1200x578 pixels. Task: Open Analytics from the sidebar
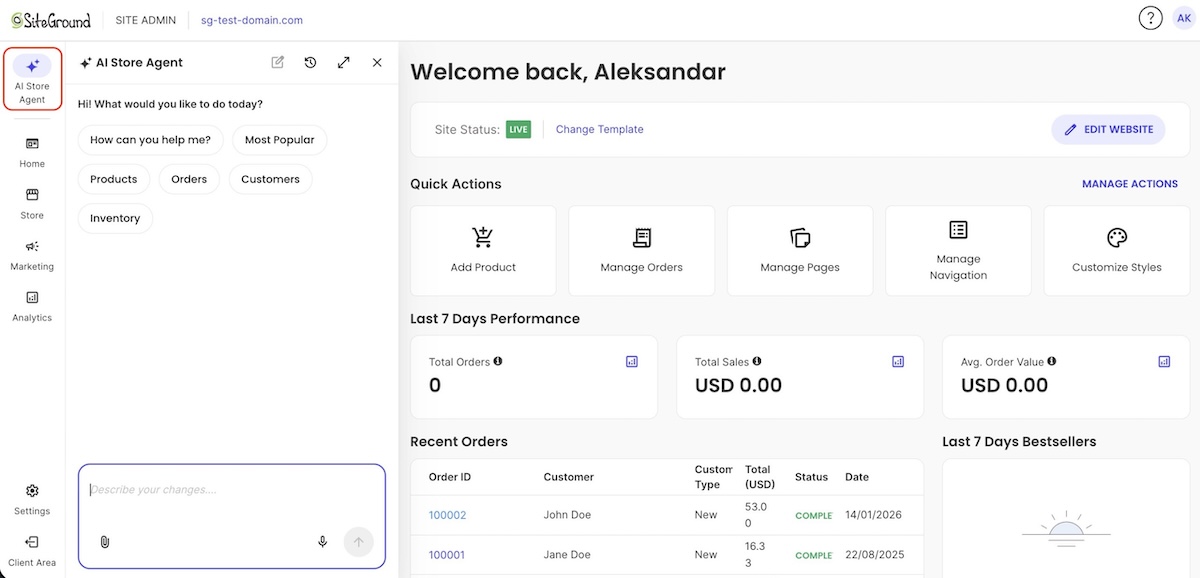point(32,306)
